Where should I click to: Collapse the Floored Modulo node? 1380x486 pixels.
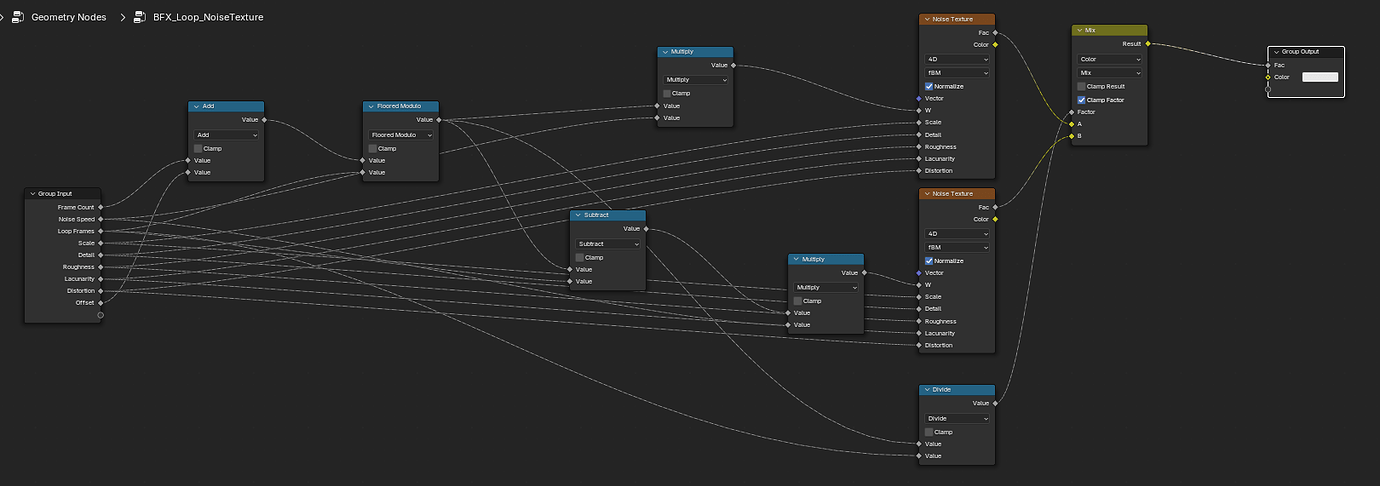tap(371, 106)
